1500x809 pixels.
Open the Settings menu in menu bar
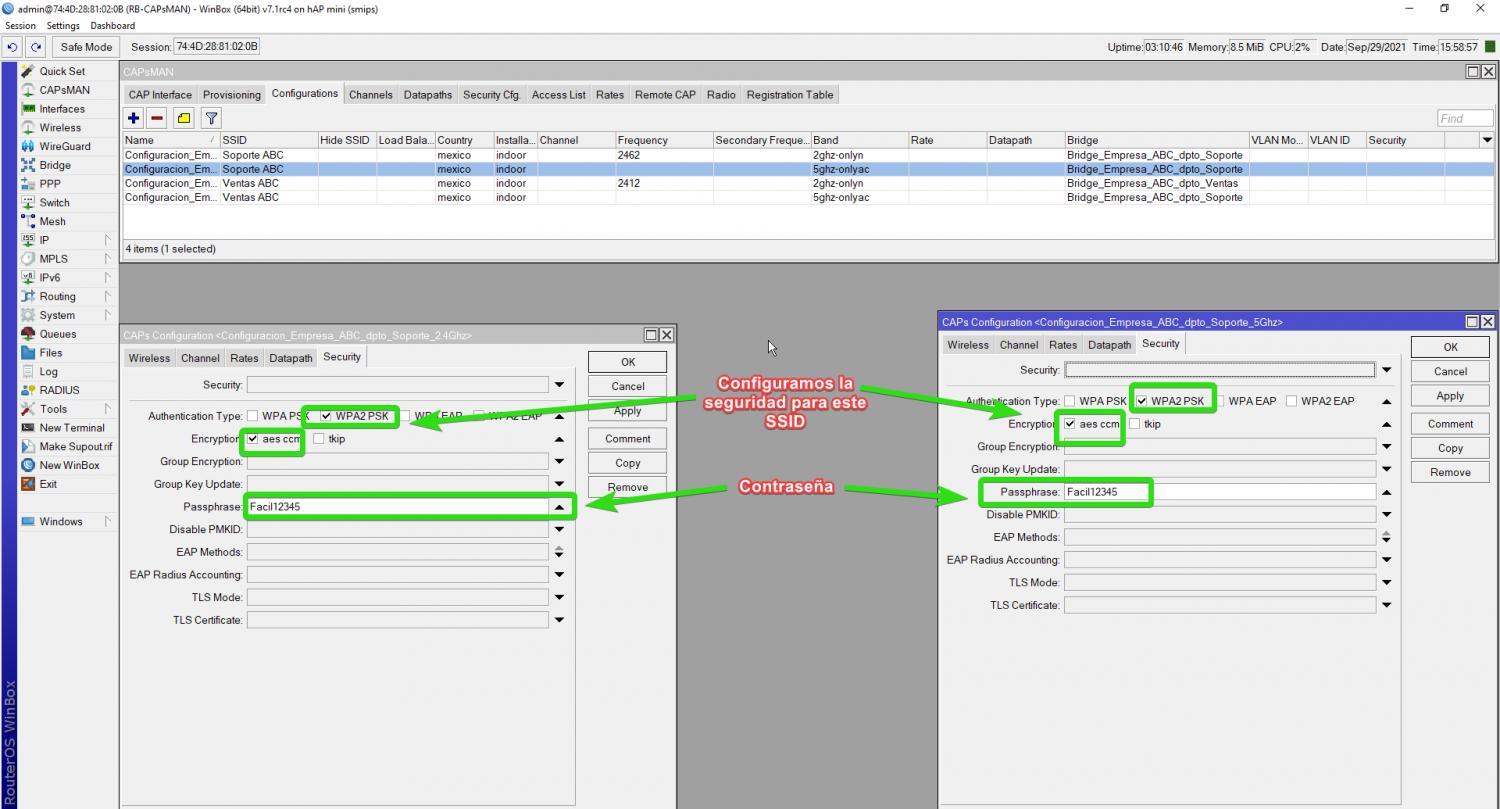[x=63, y=26]
